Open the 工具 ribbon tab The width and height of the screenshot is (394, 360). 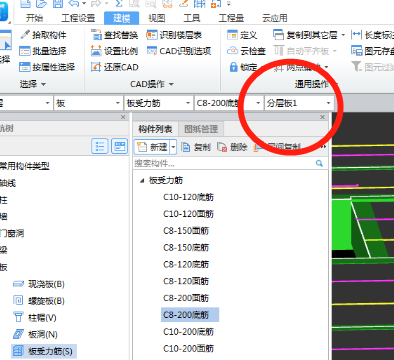click(192, 18)
